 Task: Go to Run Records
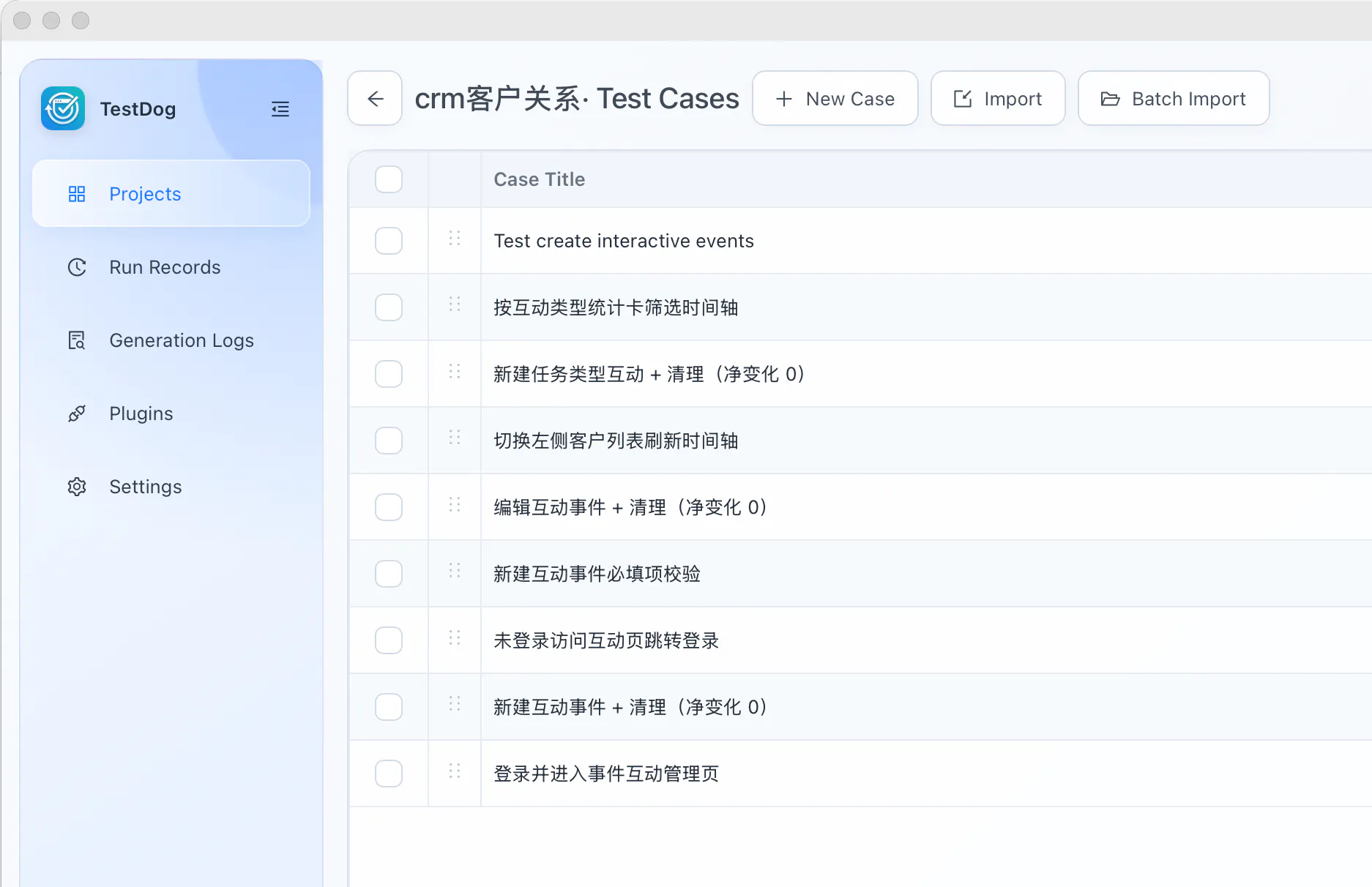click(x=171, y=267)
